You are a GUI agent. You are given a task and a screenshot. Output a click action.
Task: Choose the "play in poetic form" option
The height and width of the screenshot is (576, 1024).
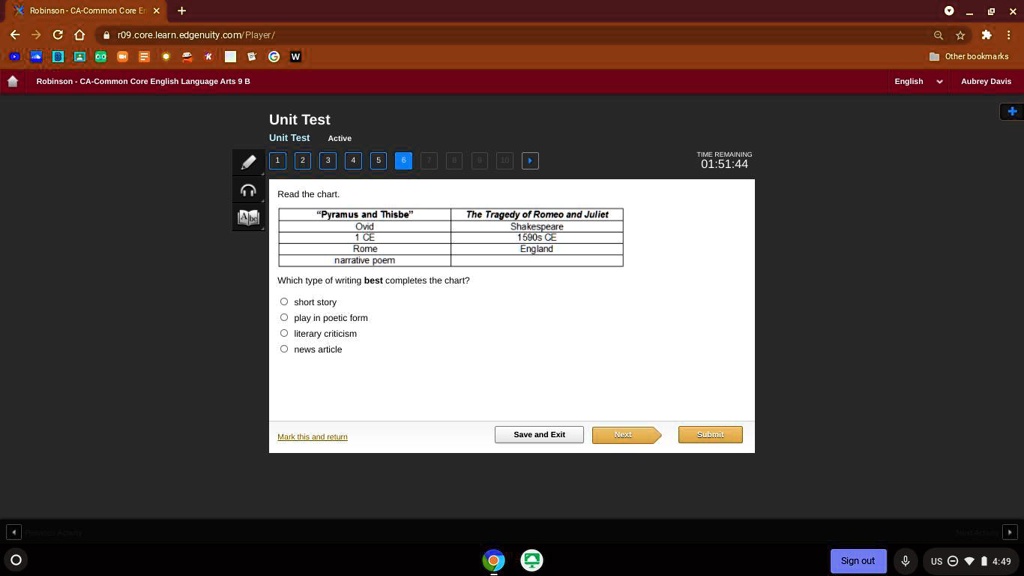coord(284,318)
